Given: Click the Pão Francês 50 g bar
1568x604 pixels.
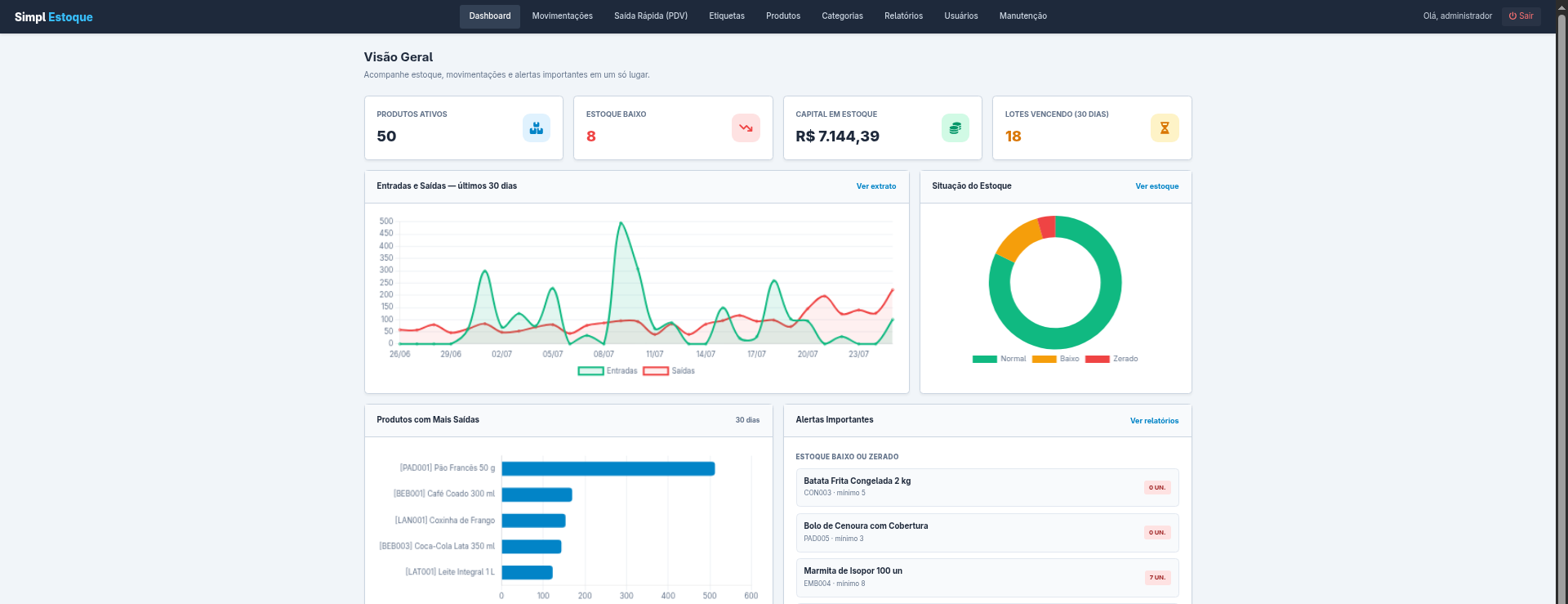Looking at the screenshot, I should pyautogui.click(x=608, y=468).
